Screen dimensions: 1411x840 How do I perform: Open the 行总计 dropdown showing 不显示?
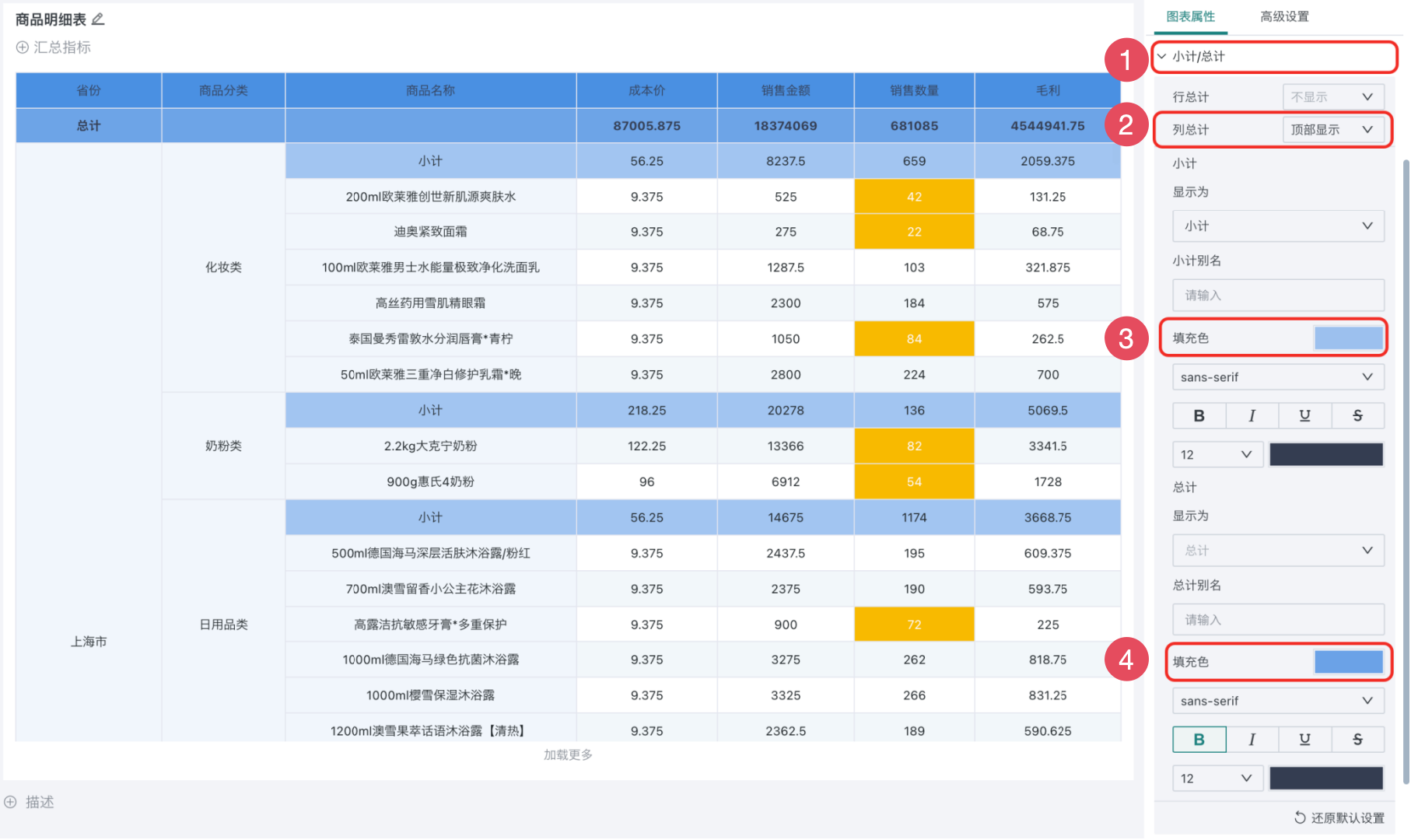[x=1333, y=97]
